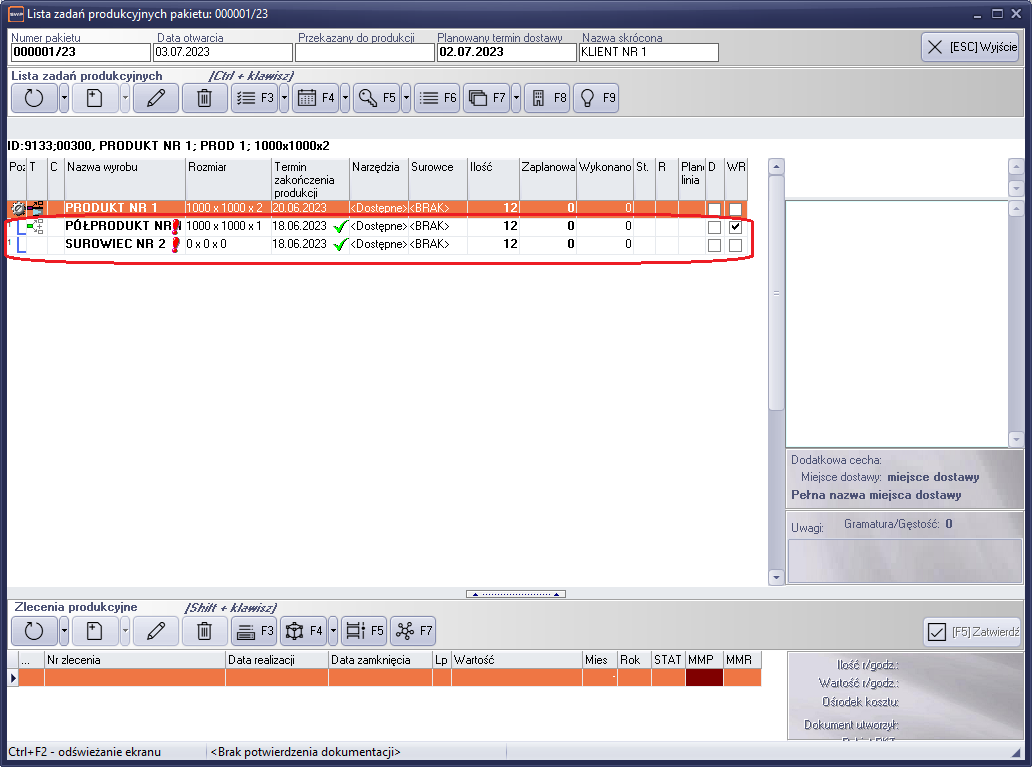This screenshot has height=767, width=1032.
Task: Click the key-shaped F5 toolbar button
Action: coord(376,98)
